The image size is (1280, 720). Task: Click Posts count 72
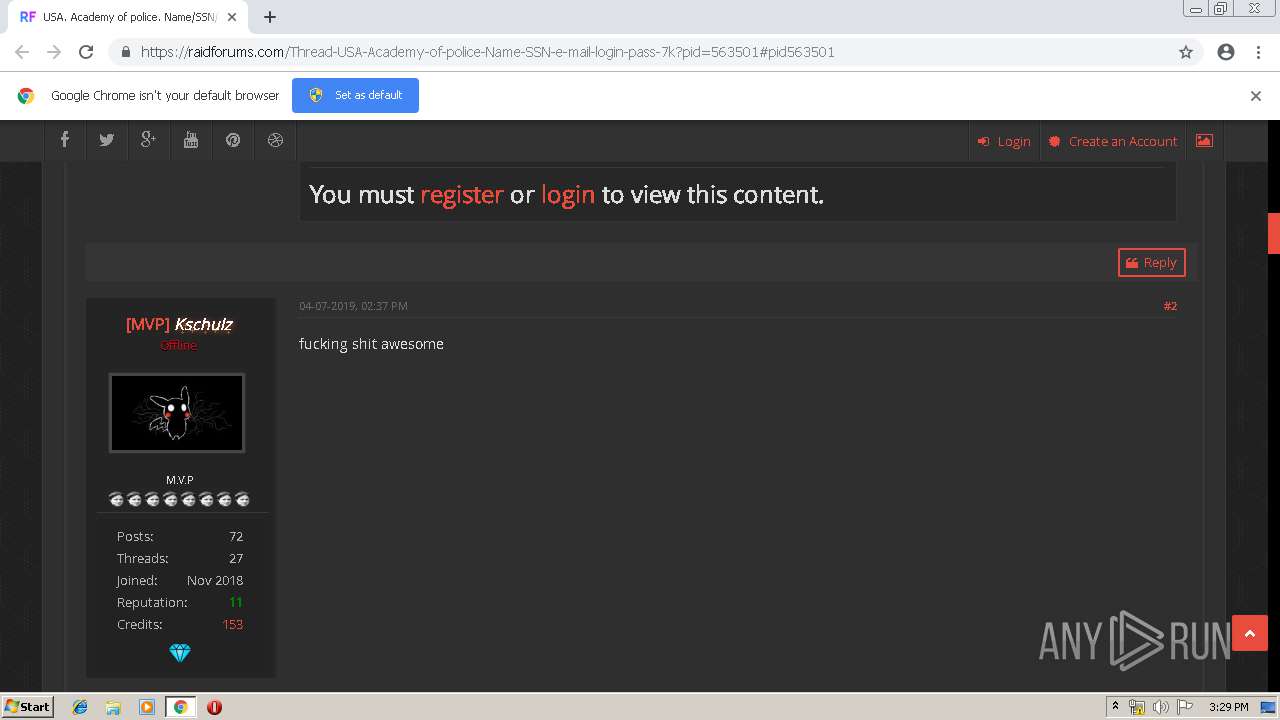(x=236, y=536)
